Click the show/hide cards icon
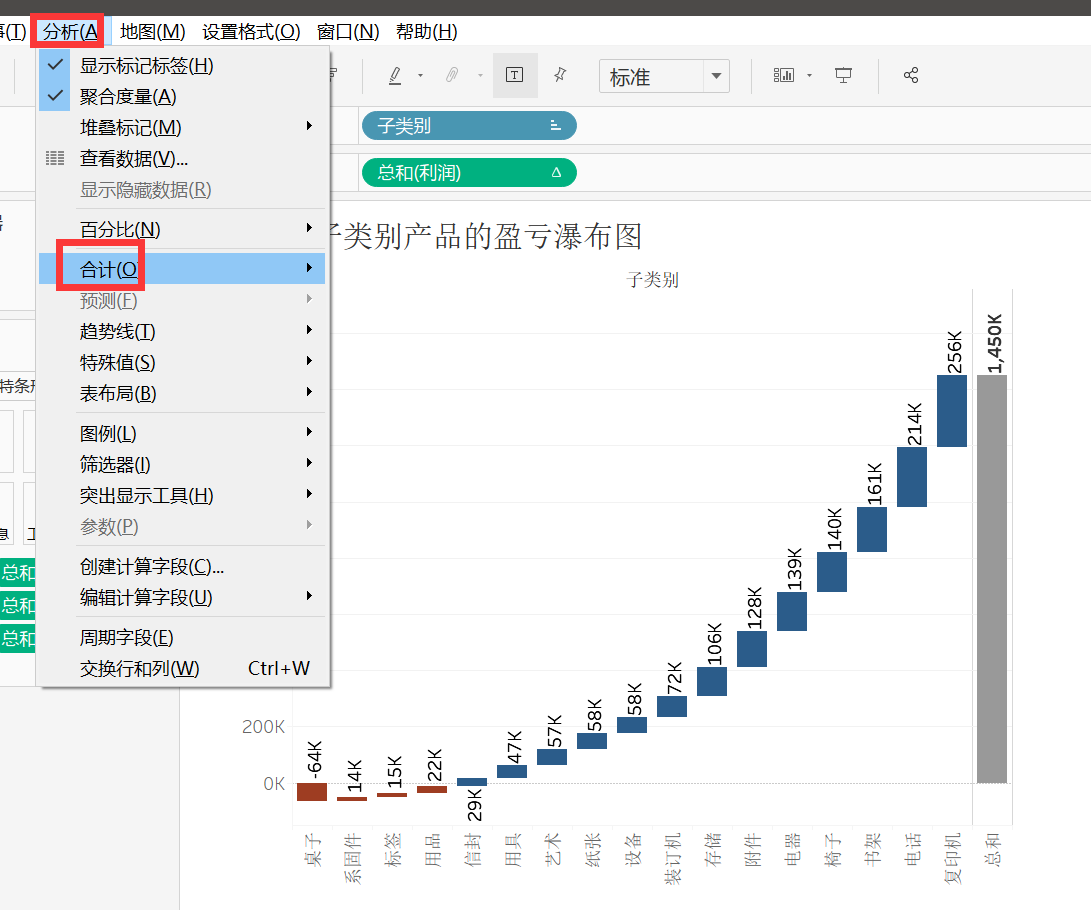 pyautogui.click(x=783, y=75)
